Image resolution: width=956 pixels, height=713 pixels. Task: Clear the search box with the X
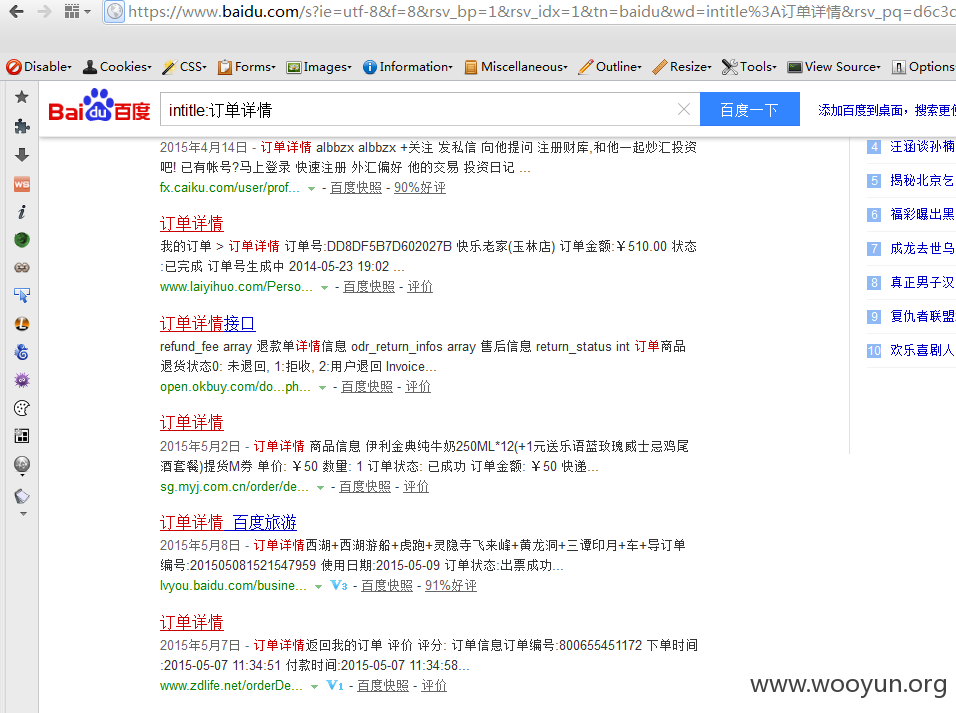(684, 109)
